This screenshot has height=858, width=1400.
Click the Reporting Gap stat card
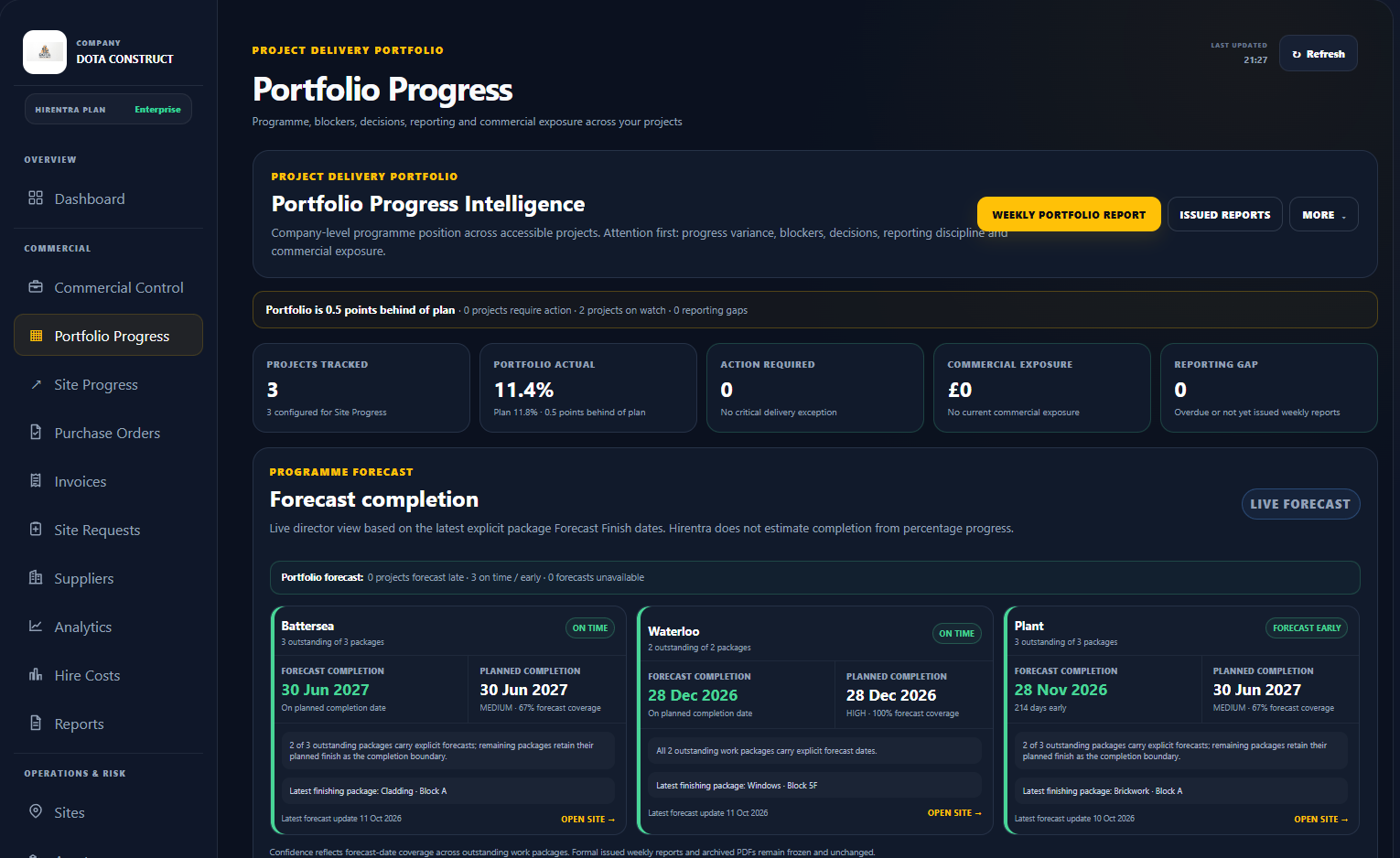point(1268,388)
